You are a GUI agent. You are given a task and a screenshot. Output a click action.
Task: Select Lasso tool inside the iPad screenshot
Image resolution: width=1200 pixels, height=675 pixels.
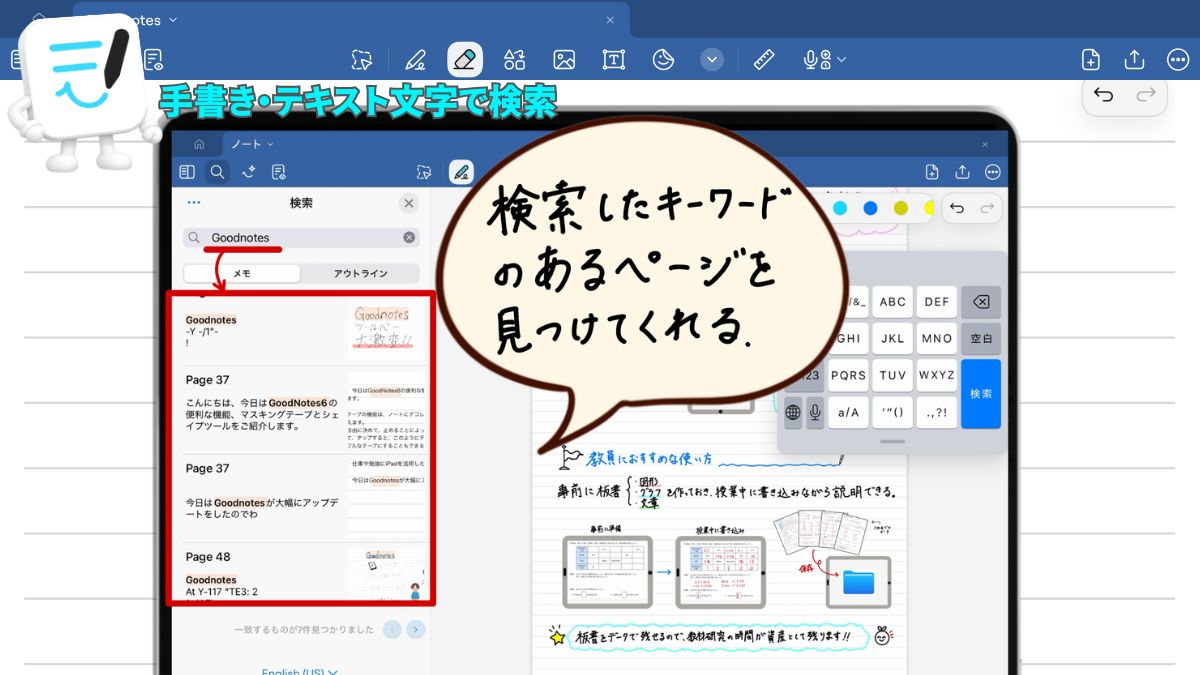pyautogui.click(x=424, y=172)
